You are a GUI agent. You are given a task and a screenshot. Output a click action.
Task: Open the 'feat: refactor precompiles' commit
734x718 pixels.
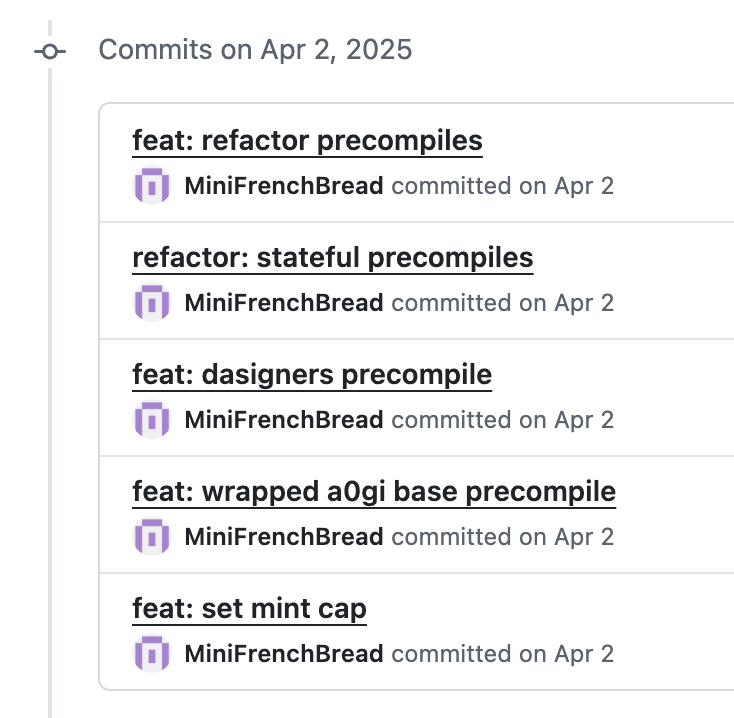[x=307, y=141]
